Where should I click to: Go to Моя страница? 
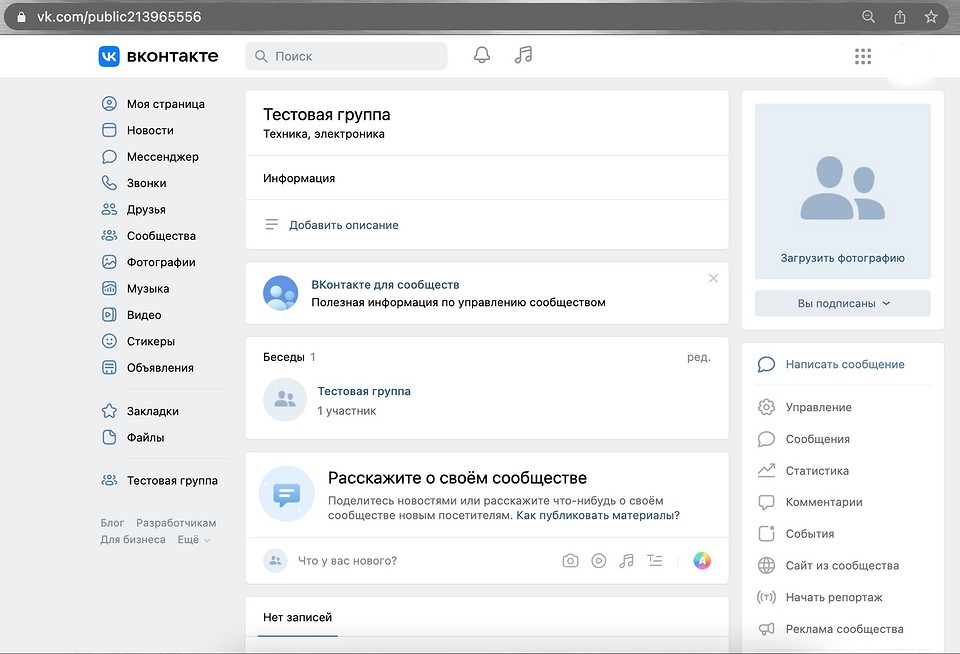pyautogui.click(x=165, y=104)
